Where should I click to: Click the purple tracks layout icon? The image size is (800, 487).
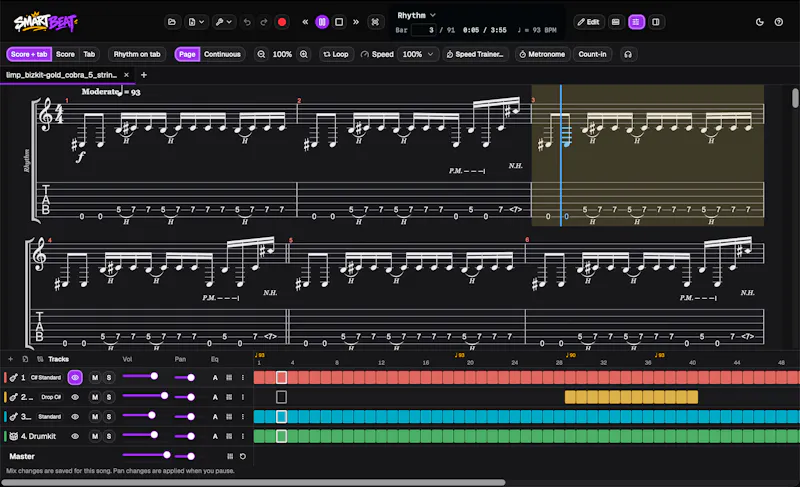636,22
